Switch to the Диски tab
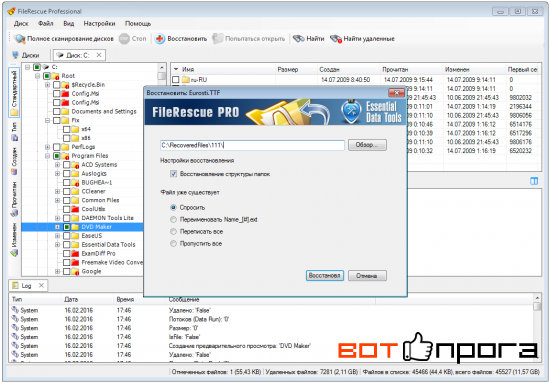This screenshot has height=383, width=550. (x=26, y=55)
